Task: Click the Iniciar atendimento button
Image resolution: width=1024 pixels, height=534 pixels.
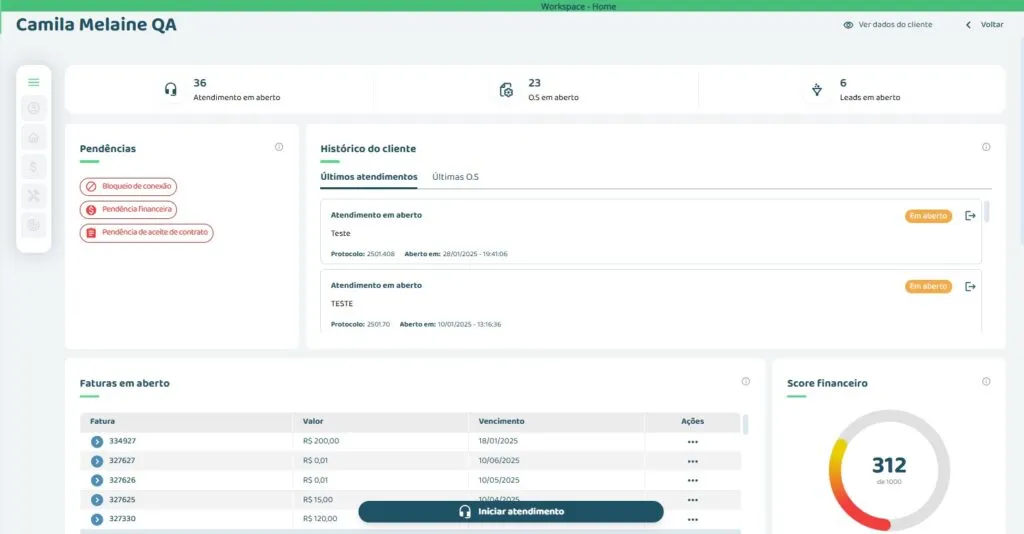Action: (x=511, y=512)
